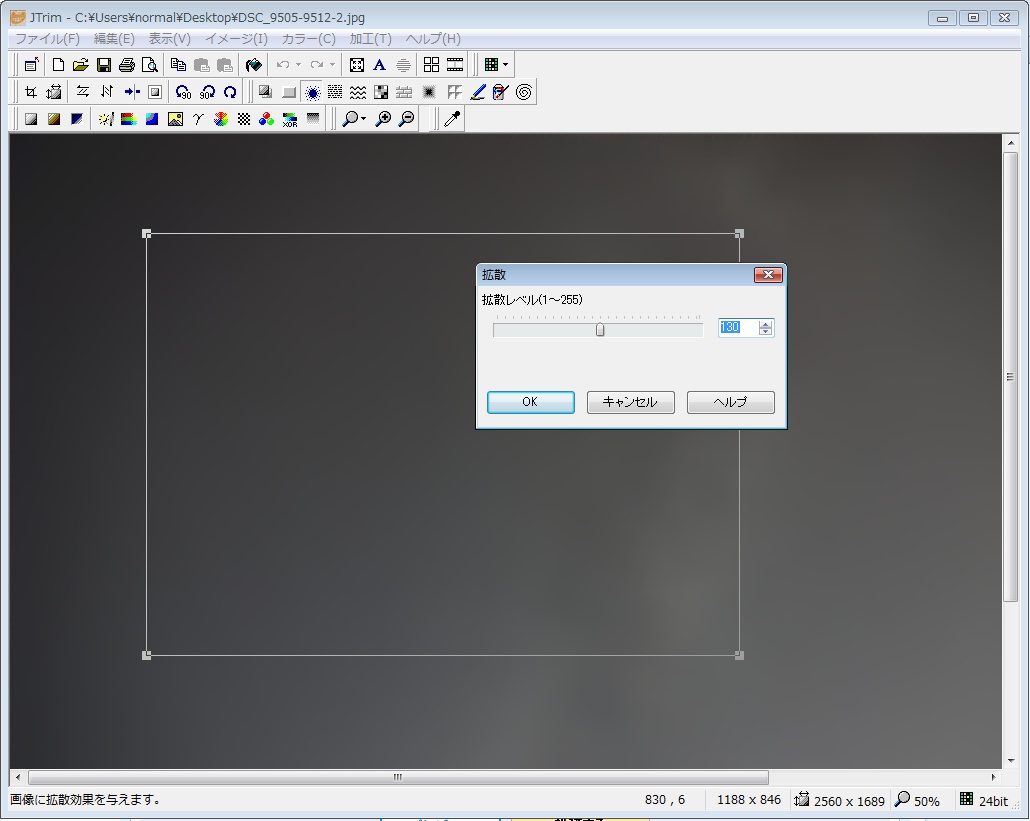Click the arbitrary rotation icon
This screenshot has height=821, width=1030.
pyautogui.click(x=230, y=92)
